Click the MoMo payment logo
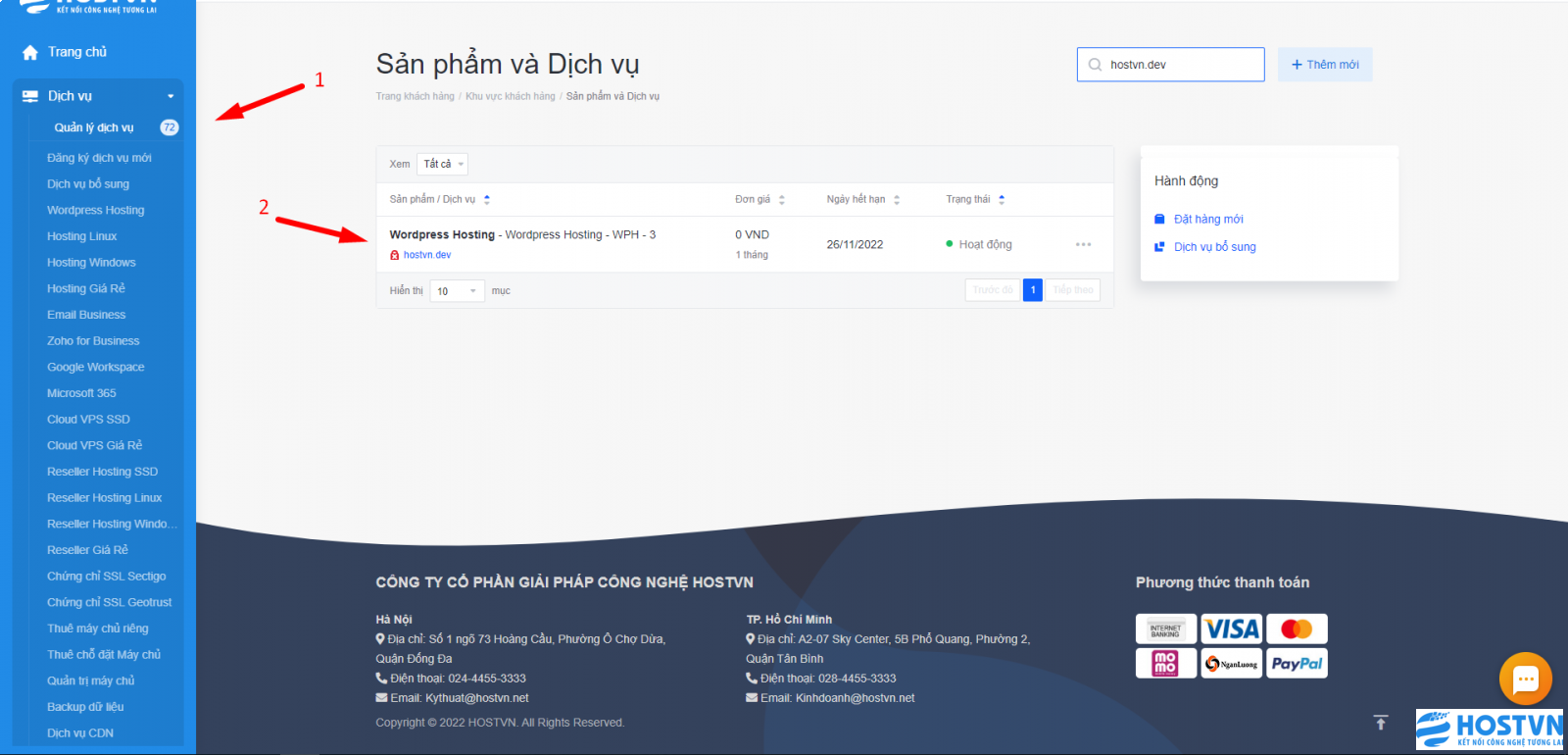 (x=1165, y=663)
